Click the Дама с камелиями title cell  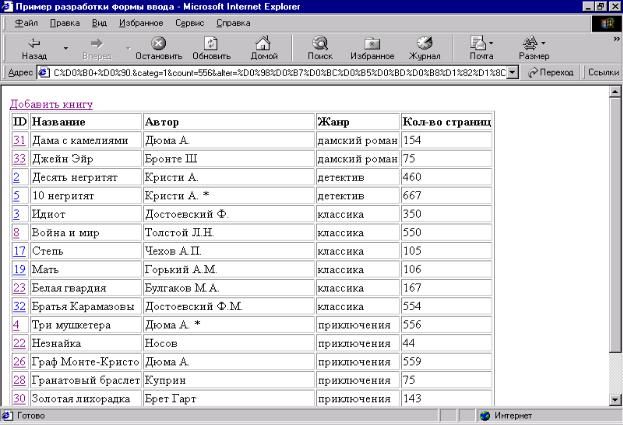click(86, 140)
